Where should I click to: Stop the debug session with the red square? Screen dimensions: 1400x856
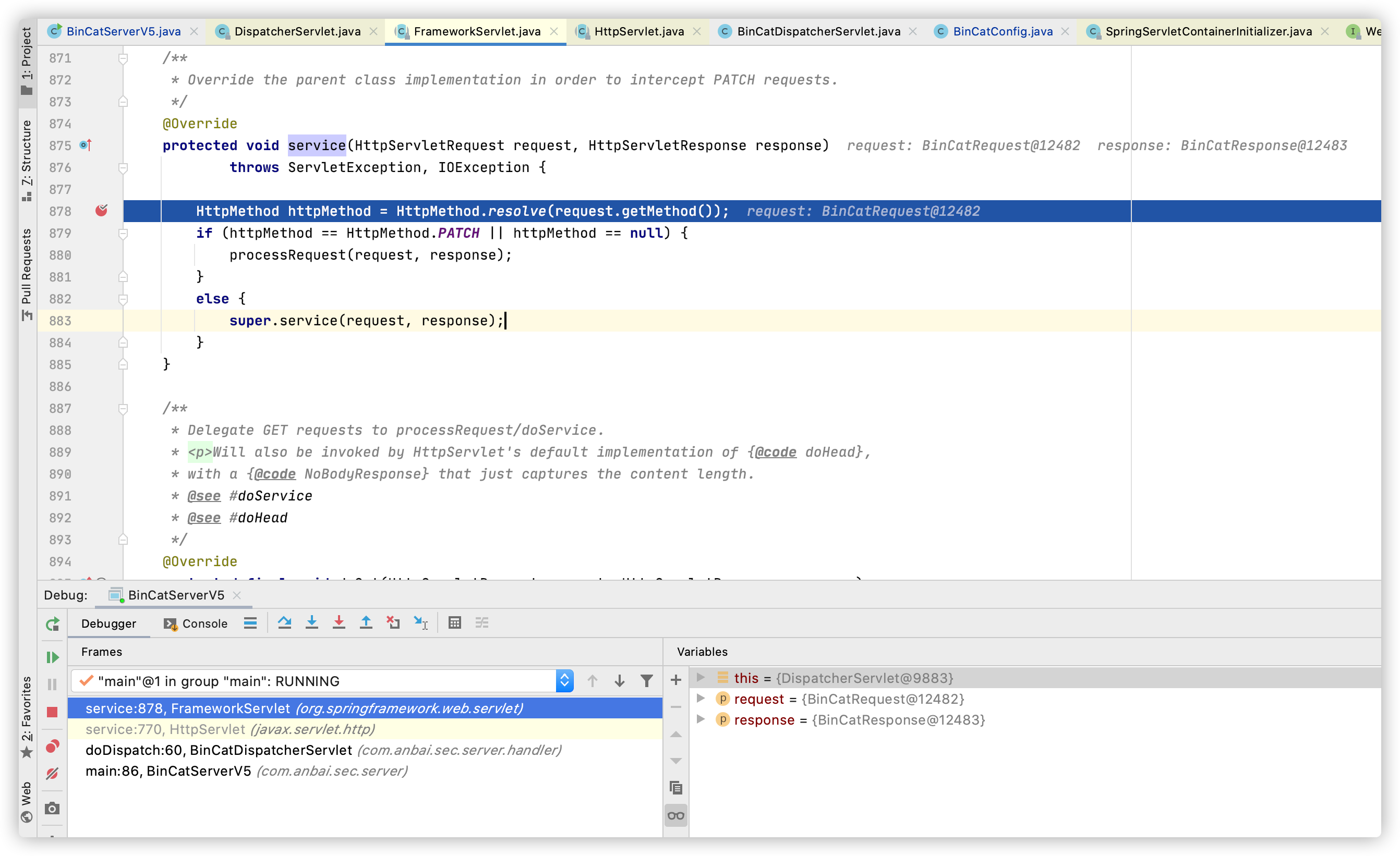click(x=52, y=712)
